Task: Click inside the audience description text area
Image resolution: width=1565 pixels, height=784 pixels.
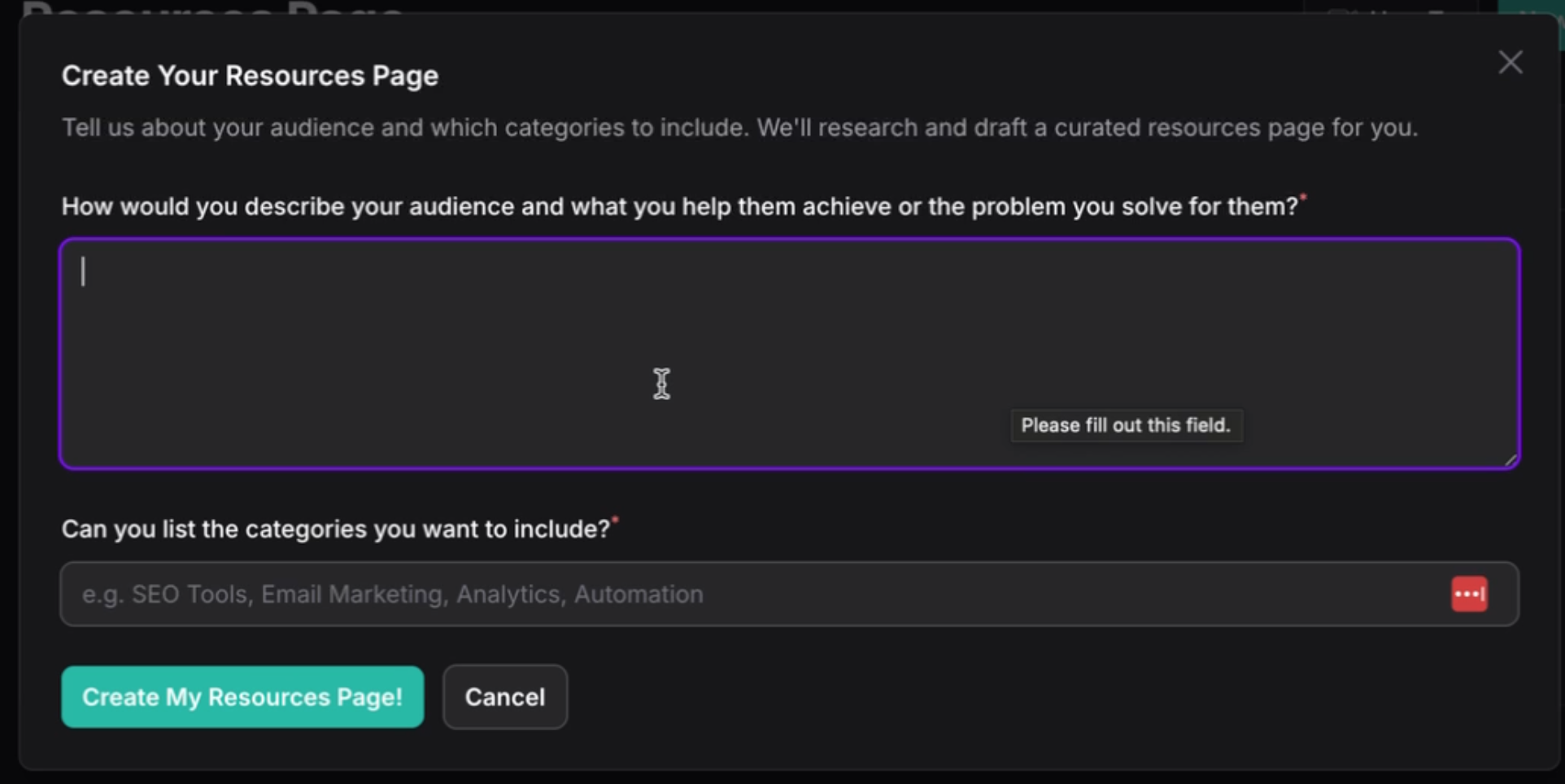Action: click(732, 350)
